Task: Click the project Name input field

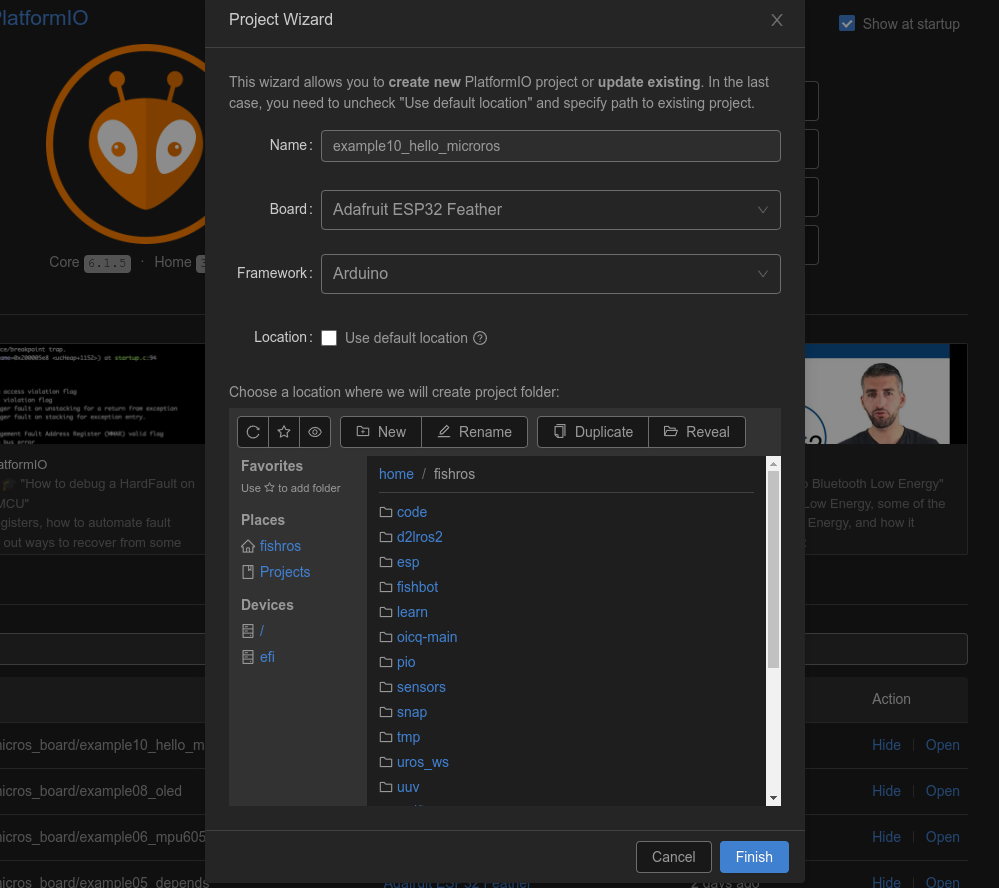Action: [x=550, y=146]
